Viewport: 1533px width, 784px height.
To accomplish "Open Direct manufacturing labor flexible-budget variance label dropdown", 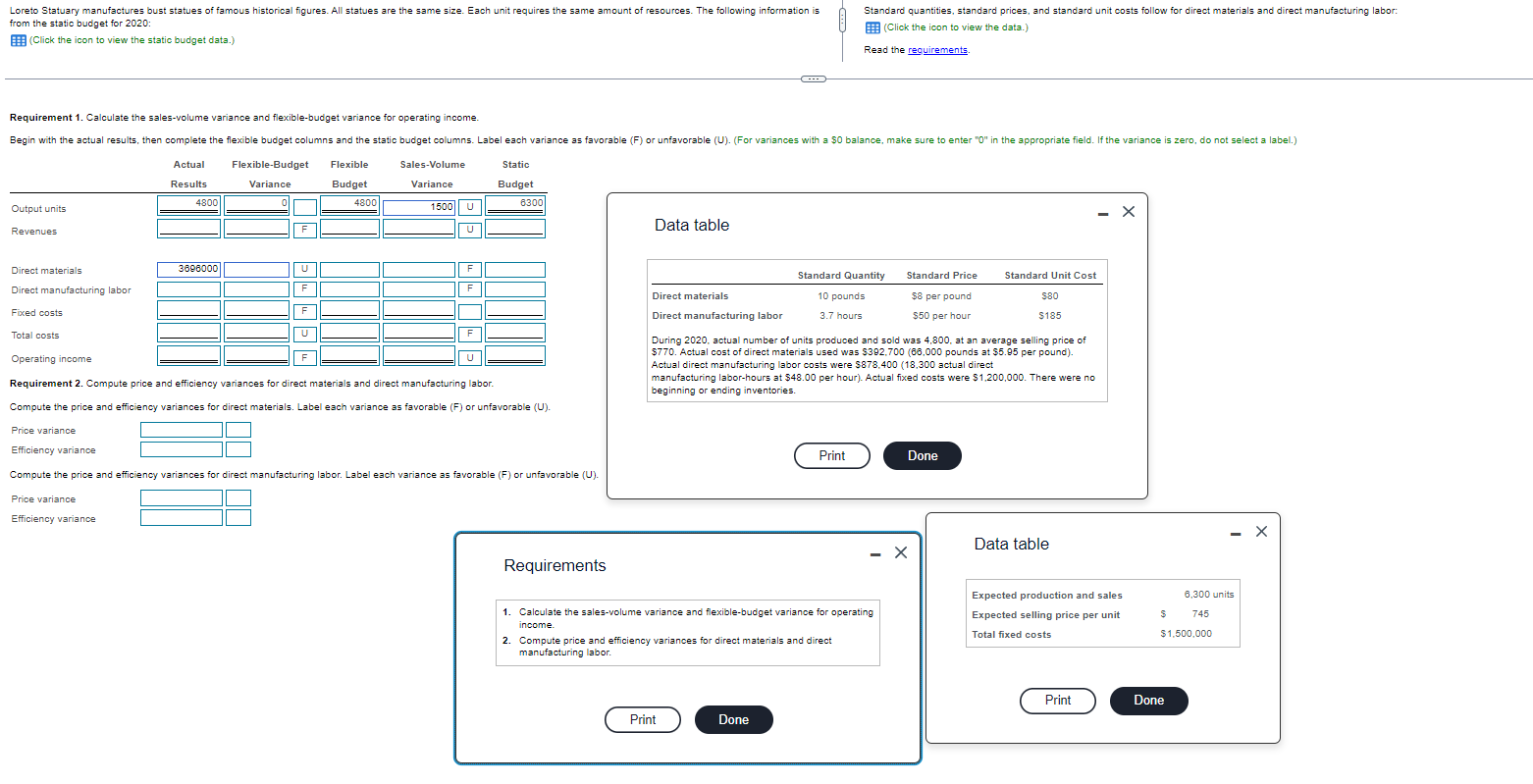I will [305, 288].
